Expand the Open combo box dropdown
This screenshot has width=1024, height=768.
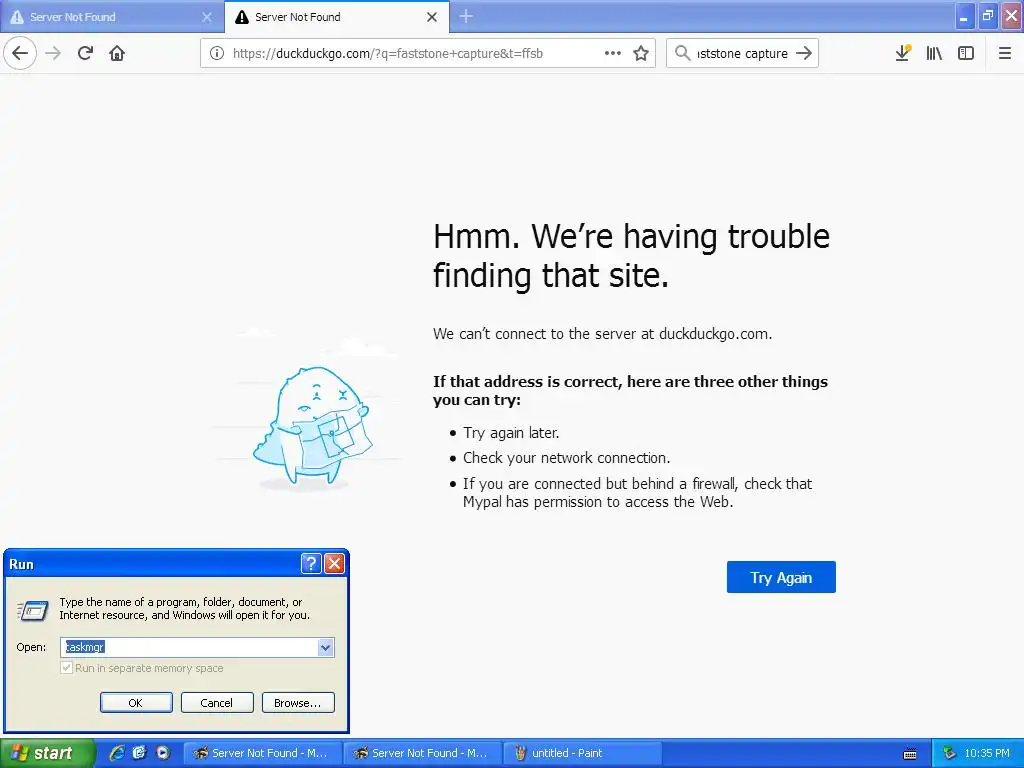click(x=326, y=647)
